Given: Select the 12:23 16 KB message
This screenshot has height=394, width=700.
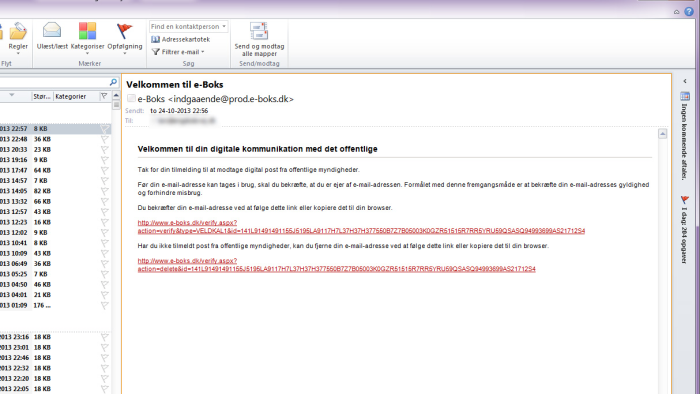Looking at the screenshot, I should 55,222.
